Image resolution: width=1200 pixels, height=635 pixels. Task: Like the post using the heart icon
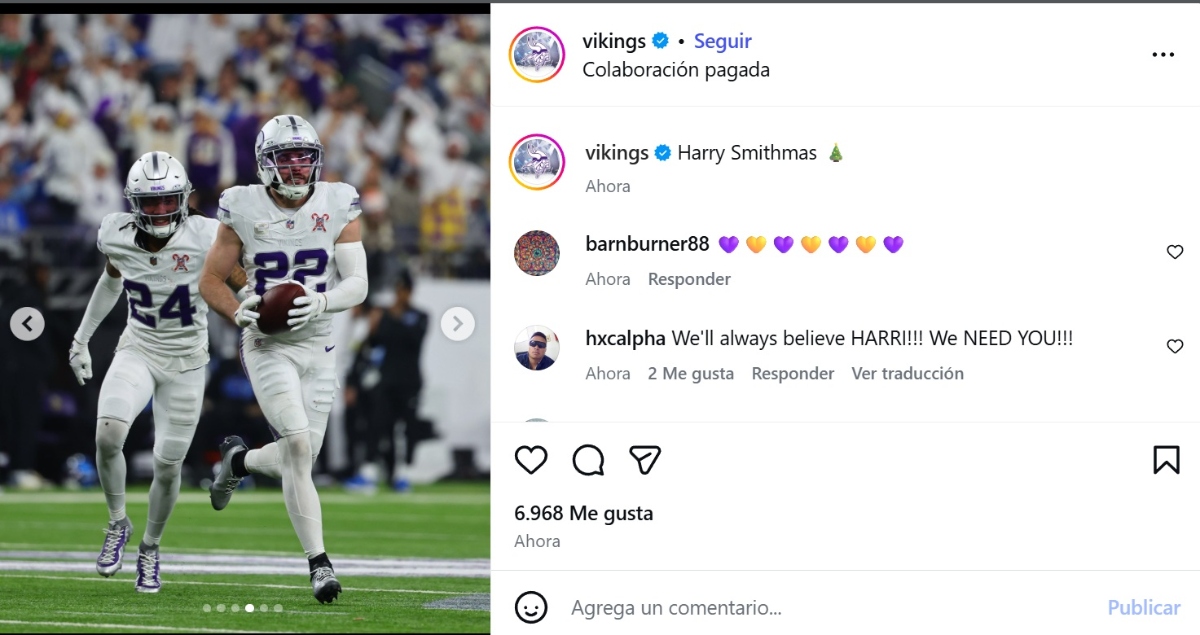(531, 460)
